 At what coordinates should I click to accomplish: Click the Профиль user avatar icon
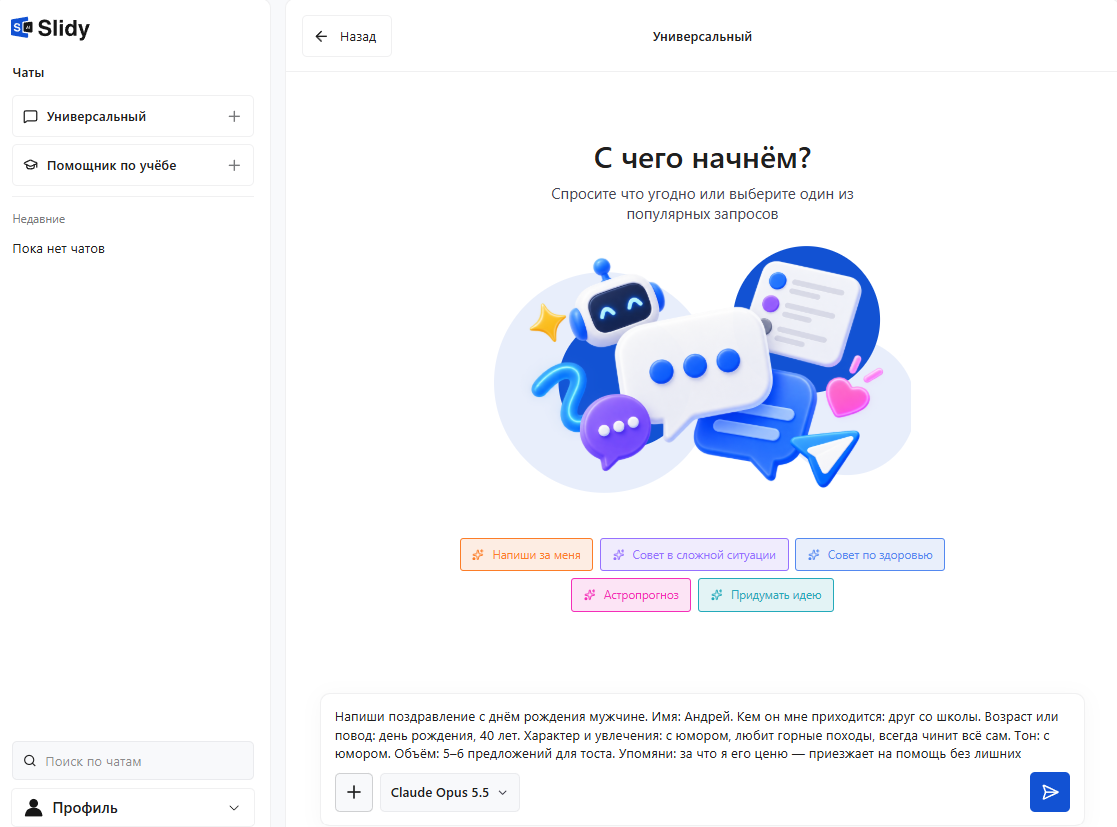[x=33, y=807]
